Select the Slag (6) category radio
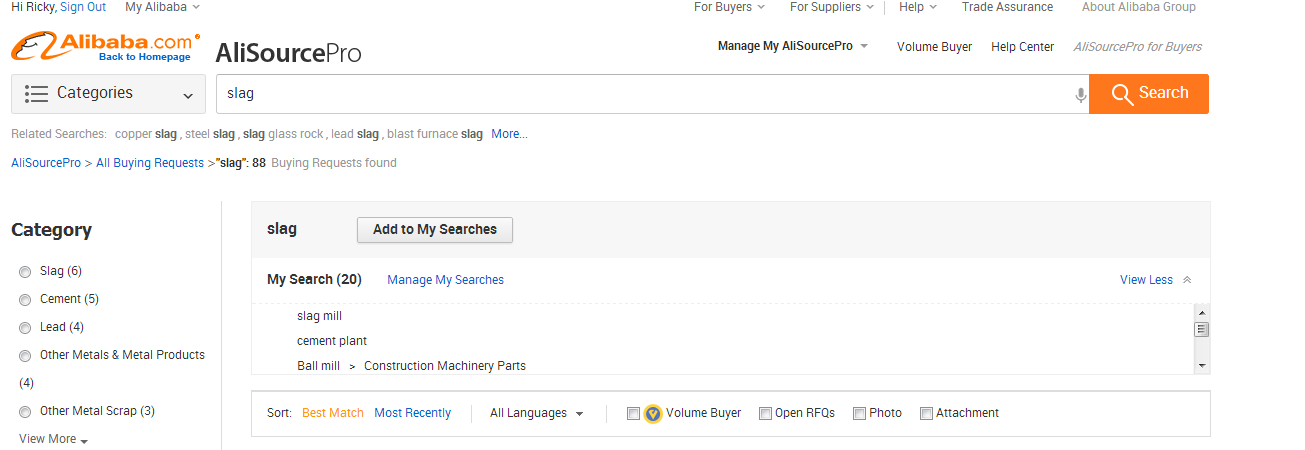Viewport: 1305px width, 450px height. (25, 272)
